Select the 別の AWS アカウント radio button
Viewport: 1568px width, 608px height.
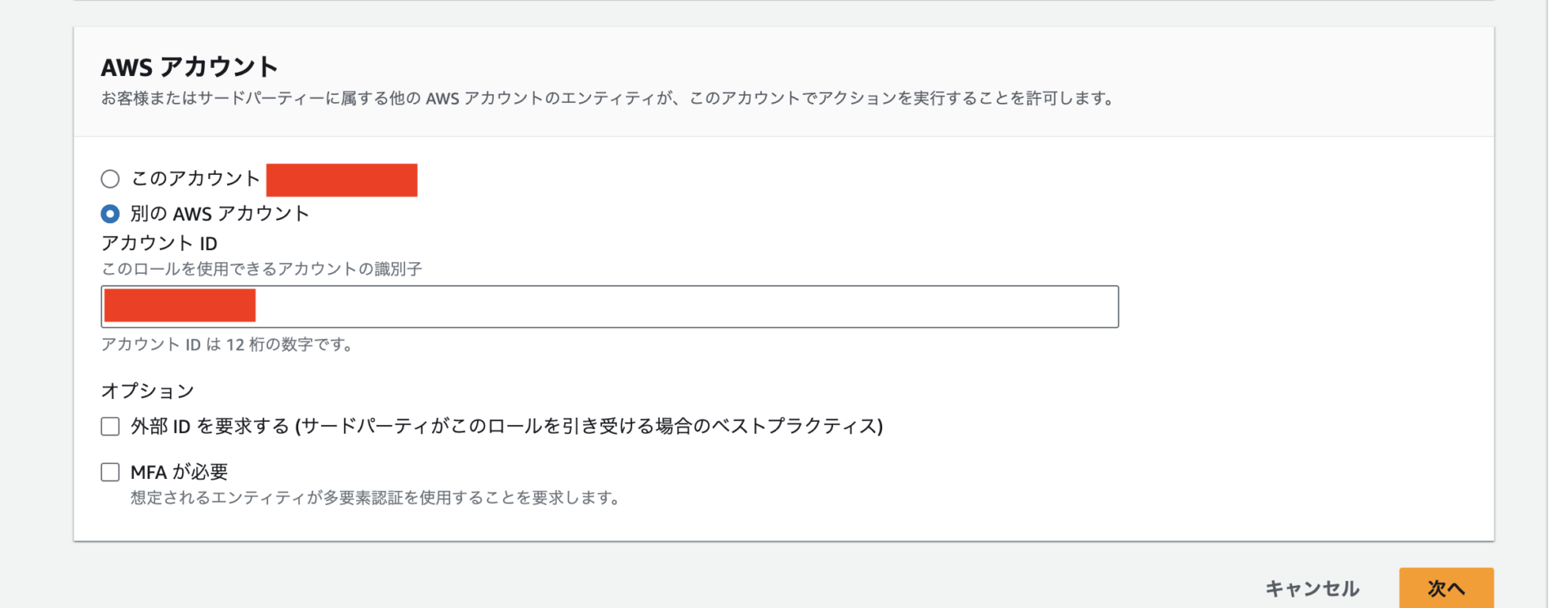(110, 214)
